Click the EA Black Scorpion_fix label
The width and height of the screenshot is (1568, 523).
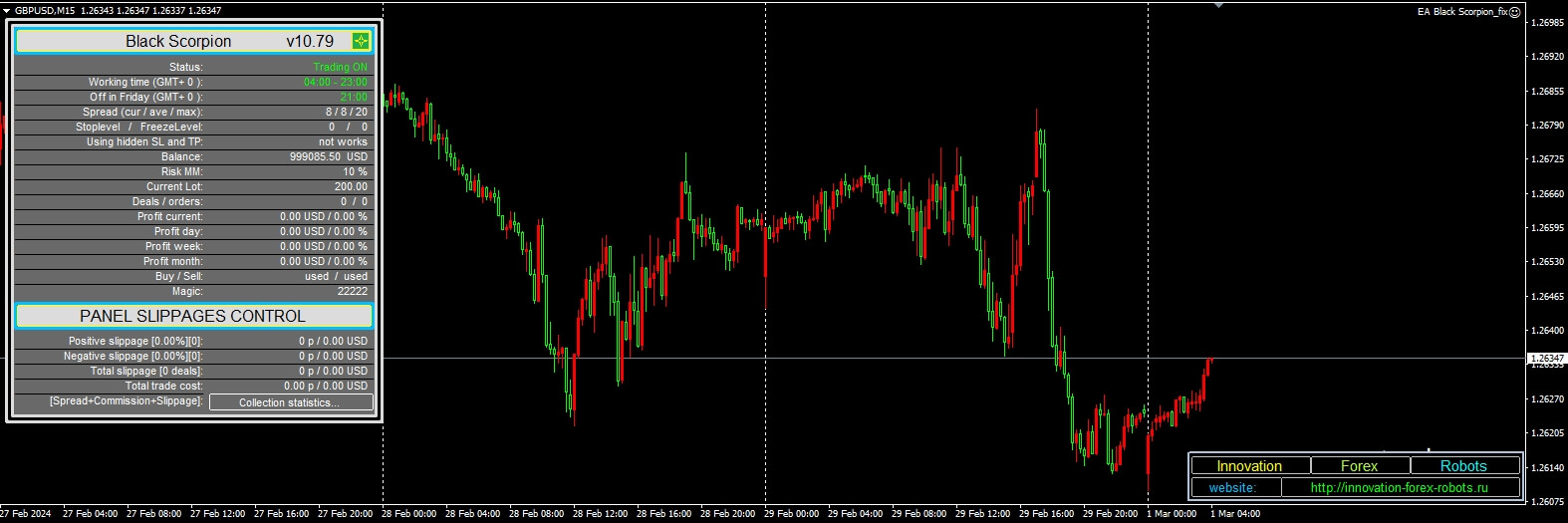1461,12
